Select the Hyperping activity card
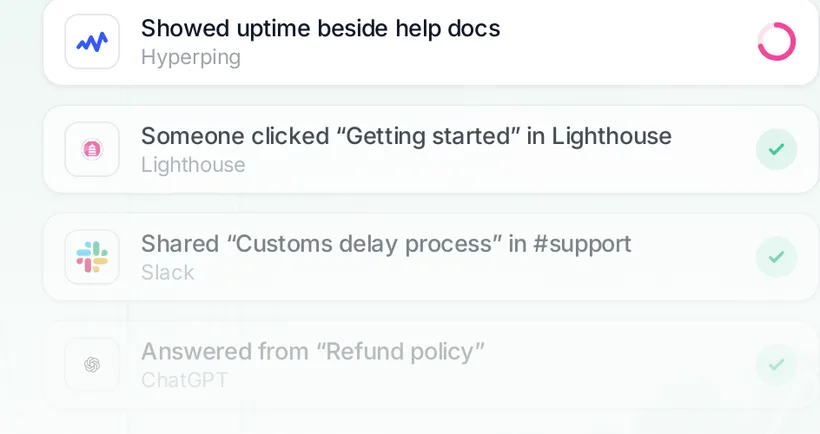The width and height of the screenshot is (820, 434). (430, 42)
